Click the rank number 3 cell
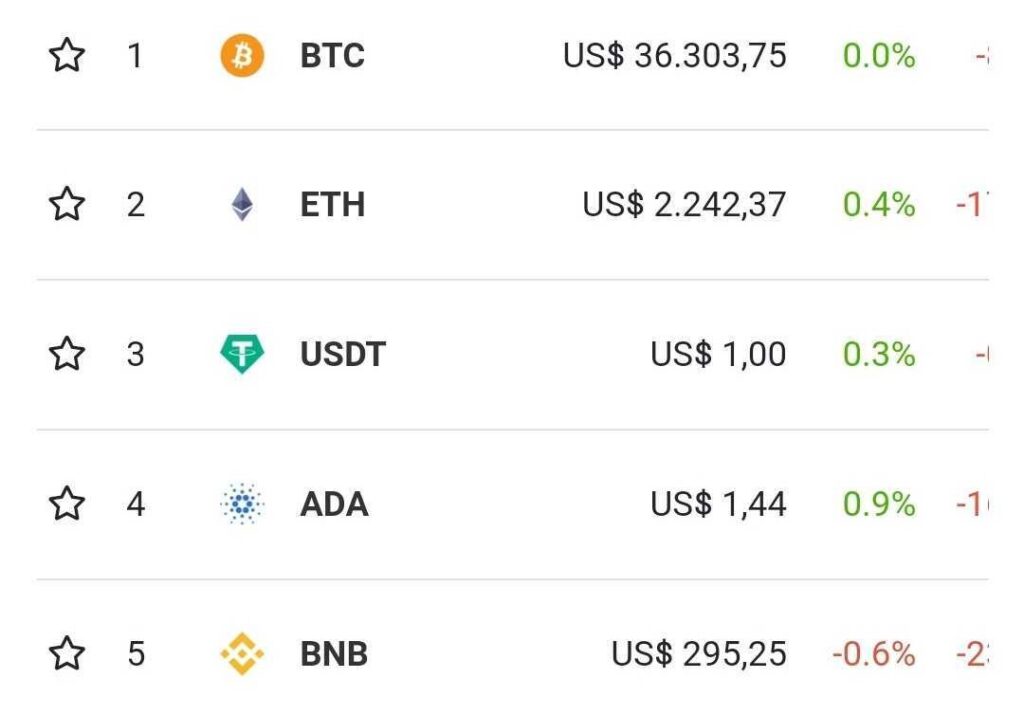 (135, 354)
